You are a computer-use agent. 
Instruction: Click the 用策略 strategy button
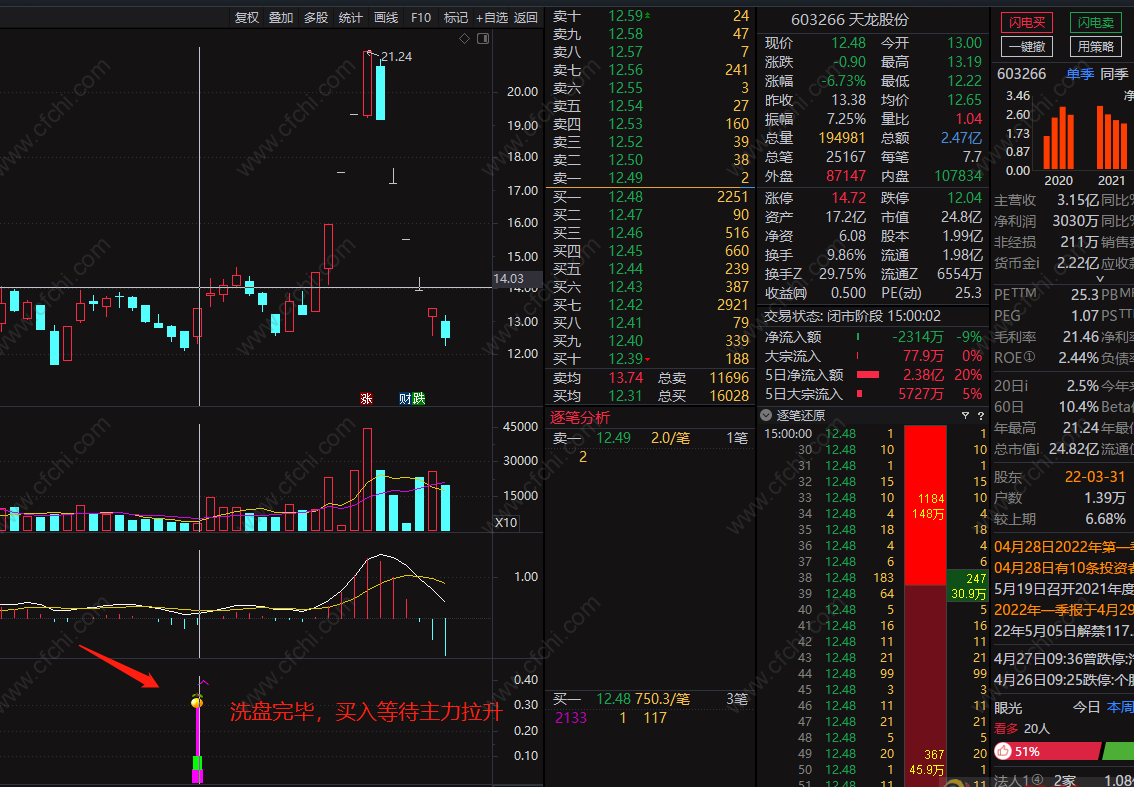tap(1096, 46)
